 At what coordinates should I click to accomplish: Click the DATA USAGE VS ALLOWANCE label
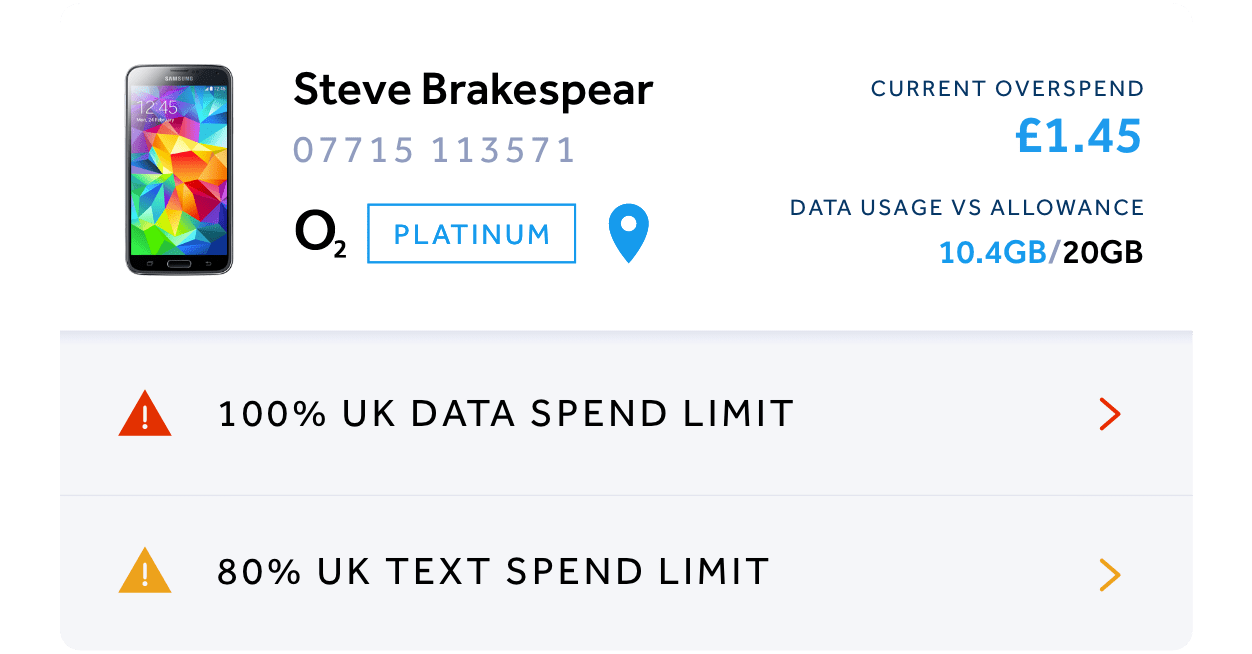(967, 208)
